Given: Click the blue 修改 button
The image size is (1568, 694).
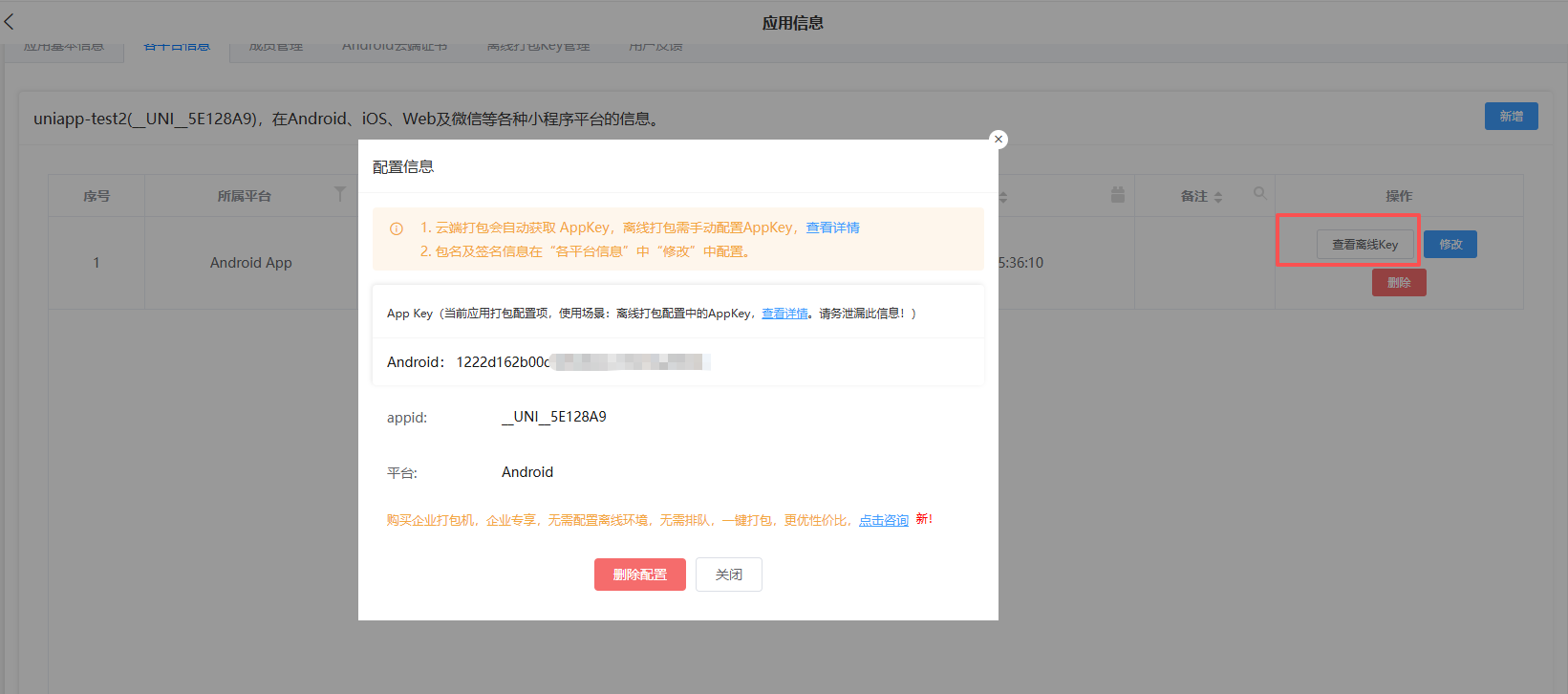Looking at the screenshot, I should (x=1450, y=245).
